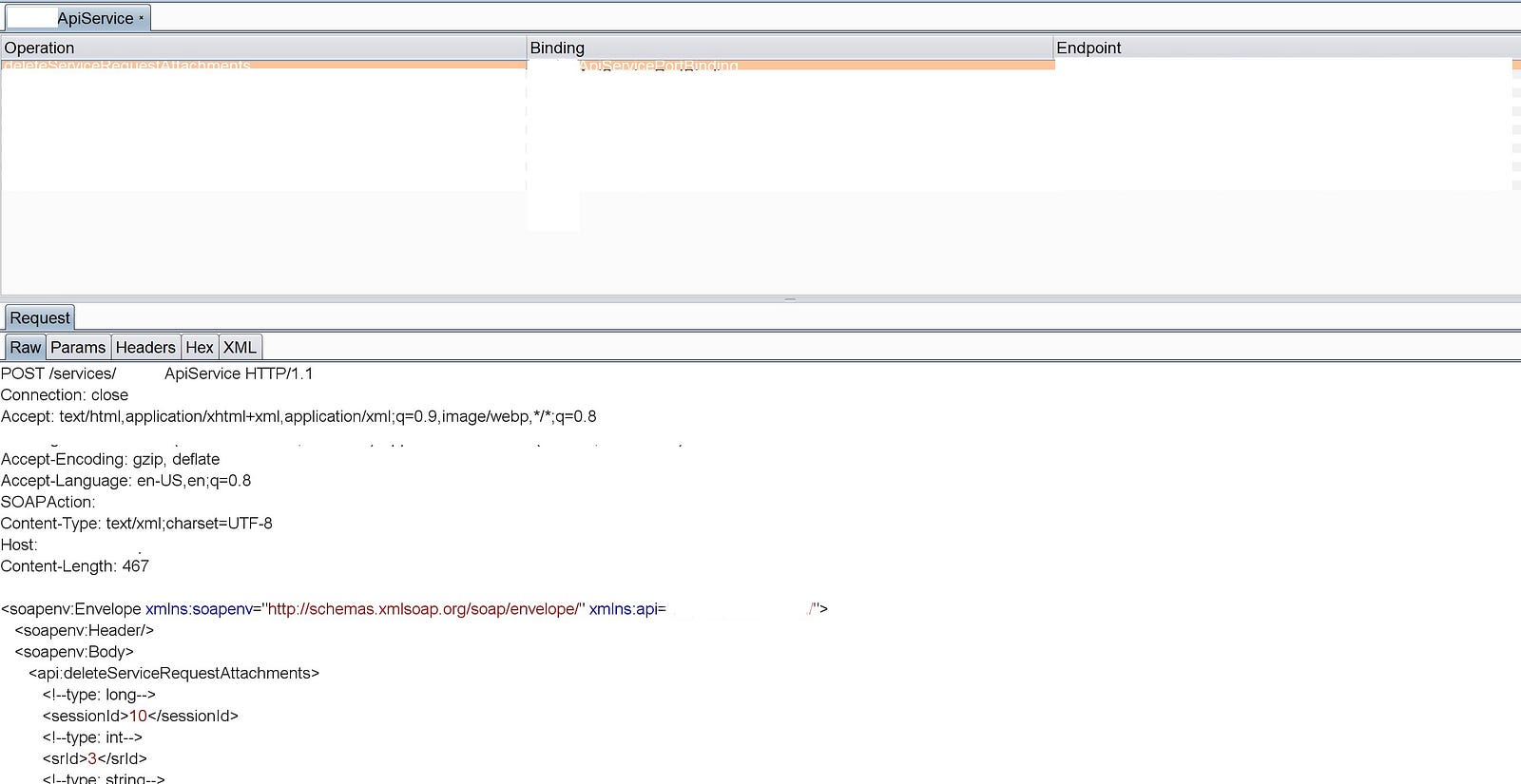1521x784 pixels.
Task: Switch to the Headers view tab
Action: [145, 348]
